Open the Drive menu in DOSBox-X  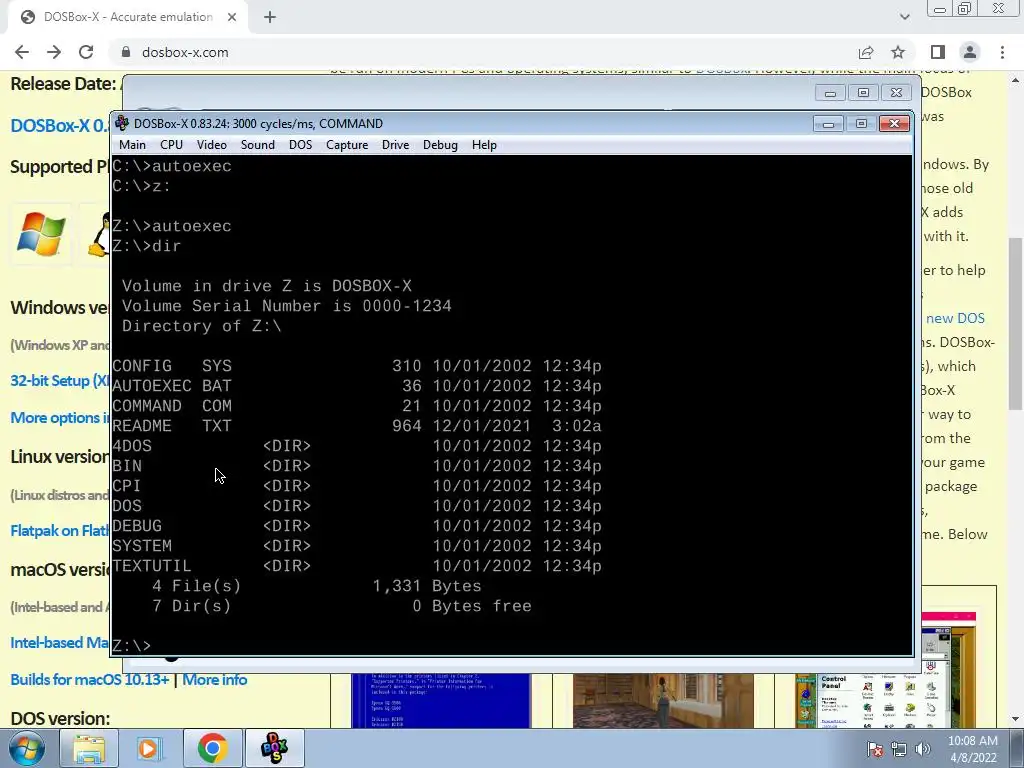click(395, 145)
